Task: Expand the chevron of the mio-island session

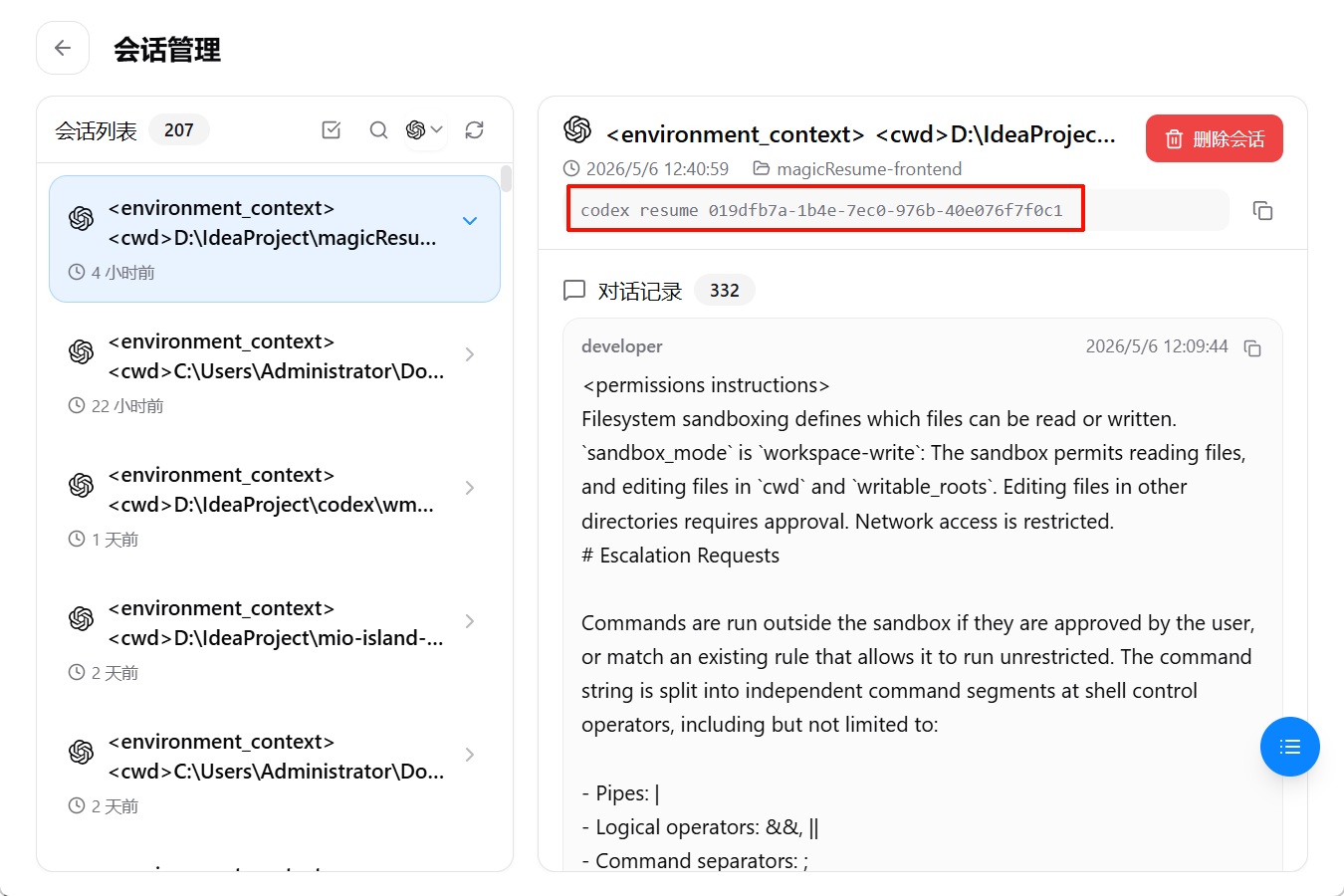Action: (470, 621)
